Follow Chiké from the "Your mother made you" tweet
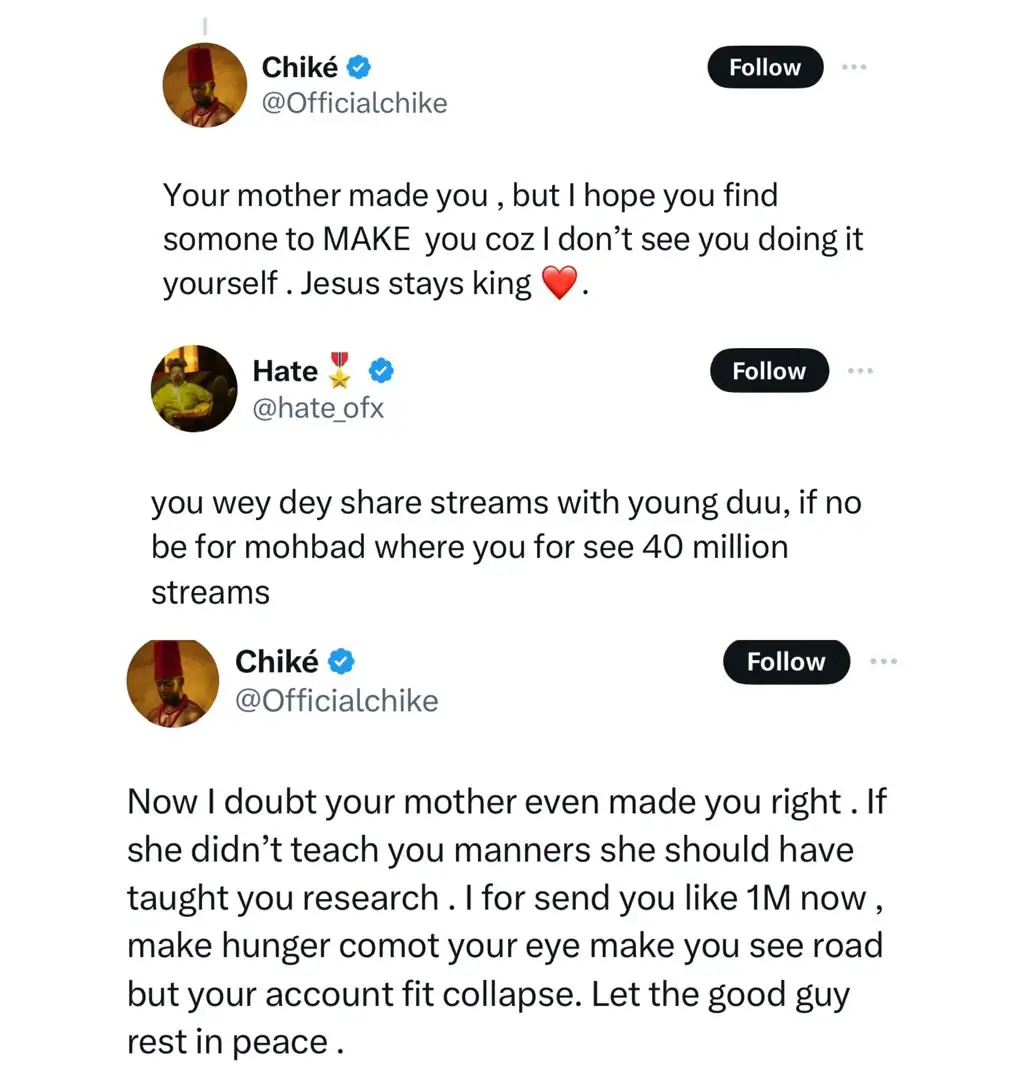Viewport: 1028px width, 1080px height. [765, 68]
